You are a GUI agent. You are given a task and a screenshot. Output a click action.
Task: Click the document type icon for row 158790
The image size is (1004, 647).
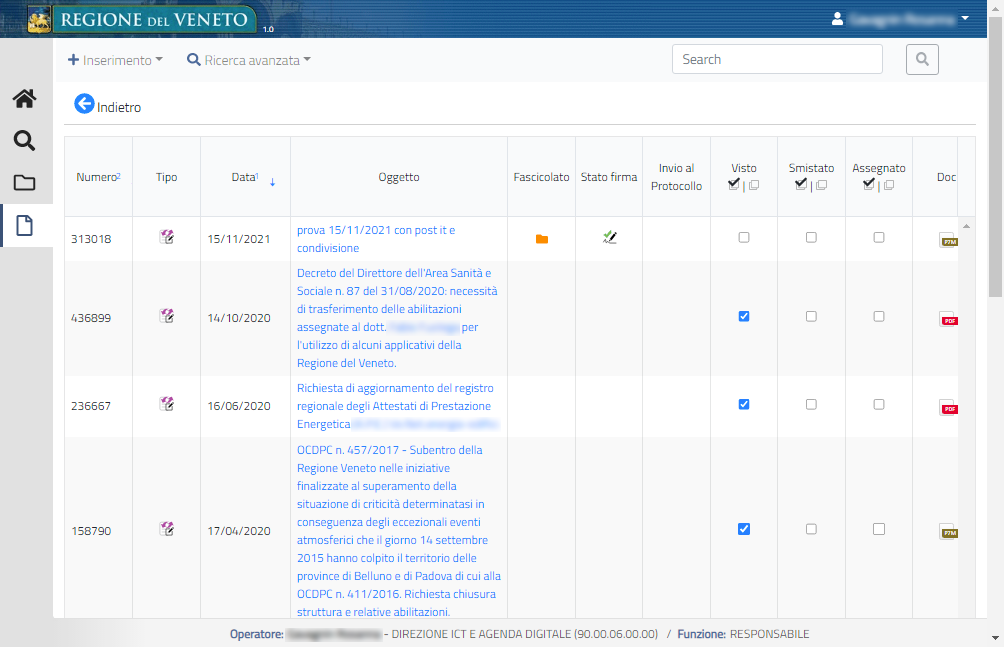click(x=166, y=528)
